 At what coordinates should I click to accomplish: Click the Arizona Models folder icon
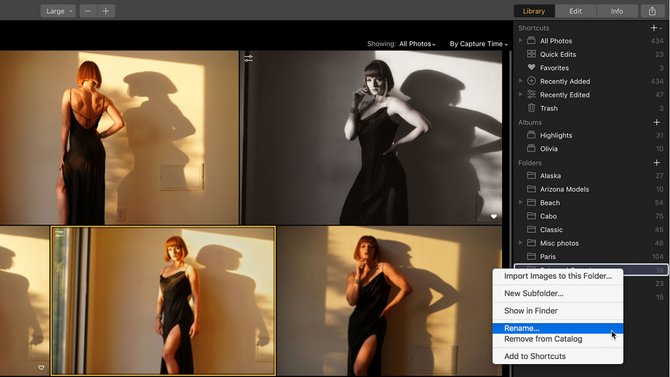tap(531, 188)
